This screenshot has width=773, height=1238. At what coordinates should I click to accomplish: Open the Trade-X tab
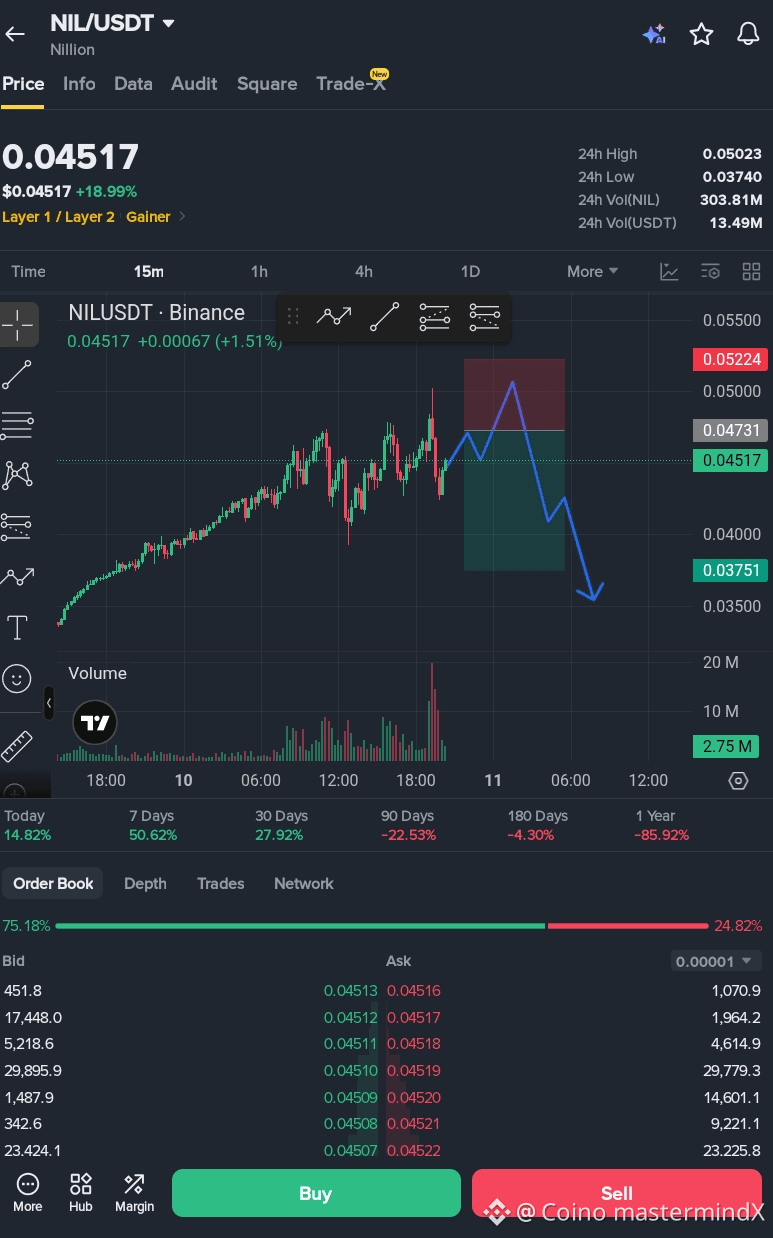tap(351, 84)
